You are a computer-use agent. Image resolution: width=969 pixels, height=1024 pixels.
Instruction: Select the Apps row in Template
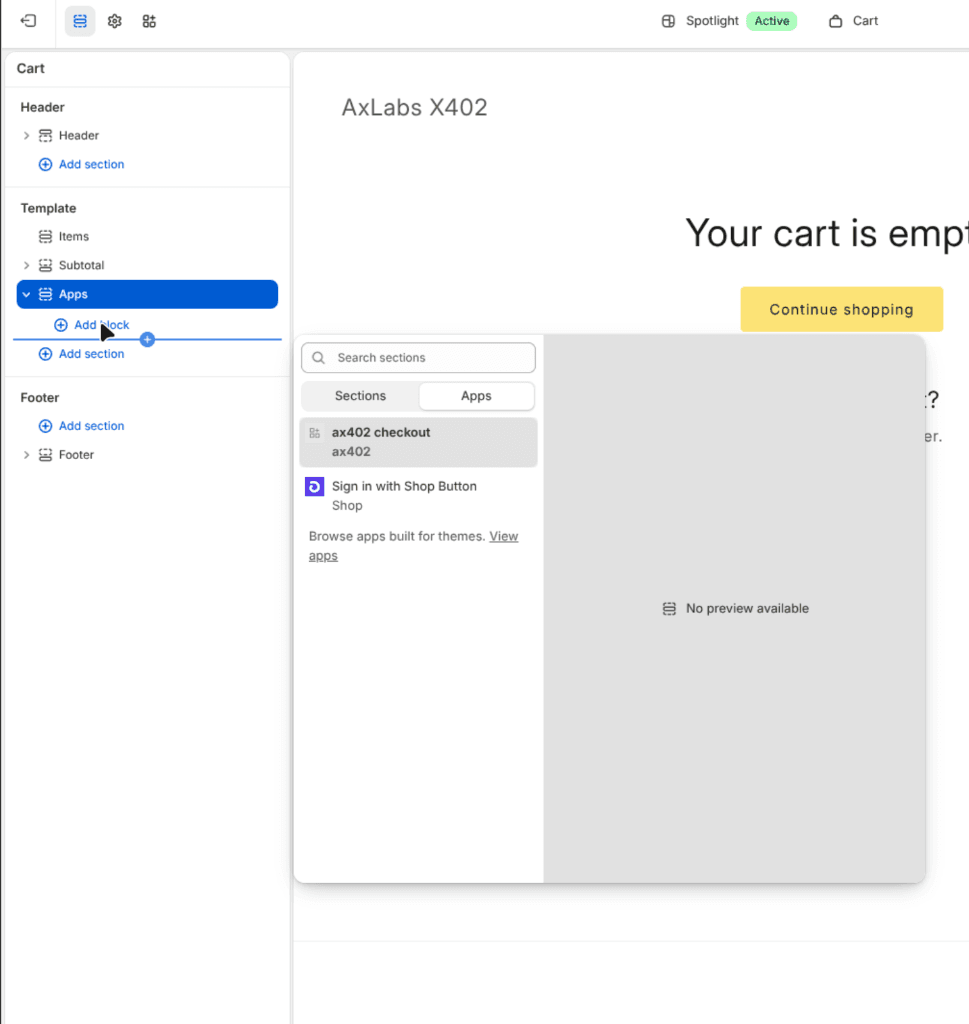148,295
